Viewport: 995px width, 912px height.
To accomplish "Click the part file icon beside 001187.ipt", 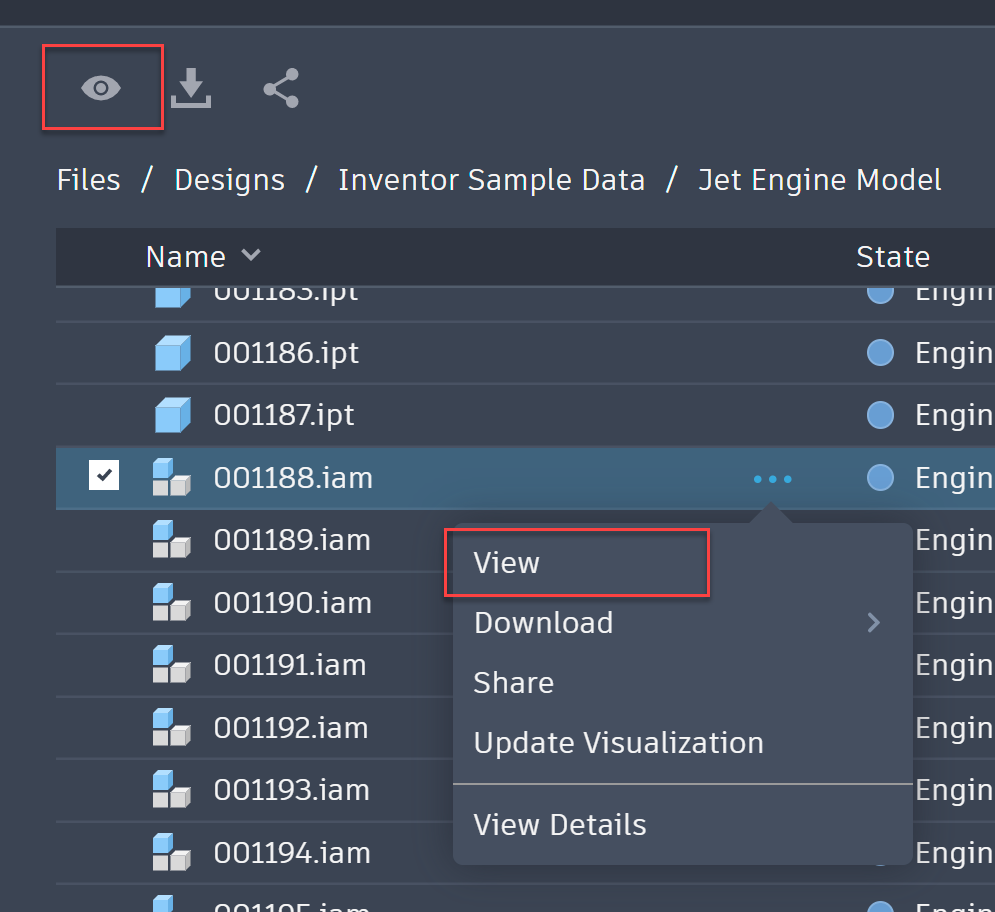I will [x=172, y=414].
